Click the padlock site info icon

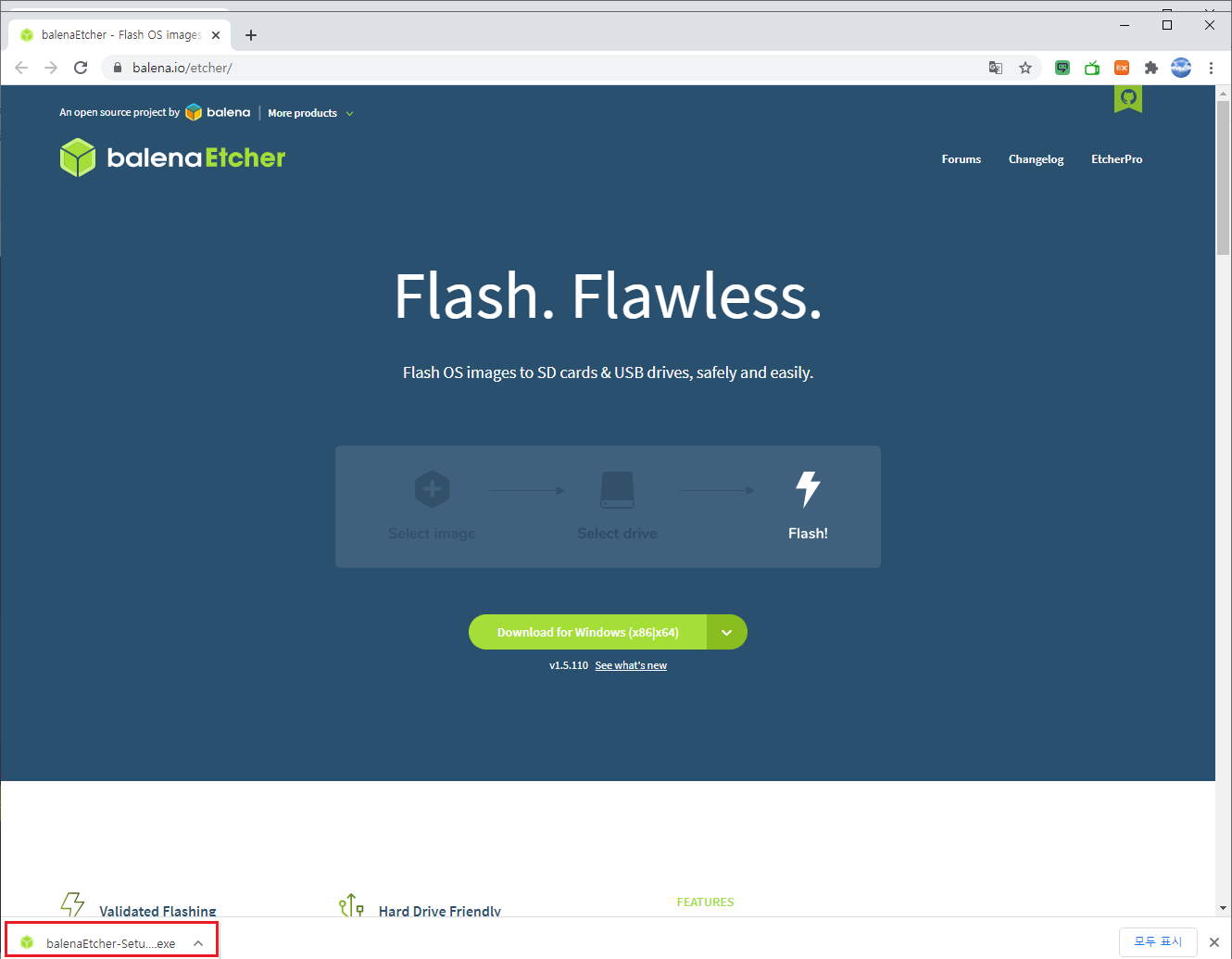pos(118,68)
